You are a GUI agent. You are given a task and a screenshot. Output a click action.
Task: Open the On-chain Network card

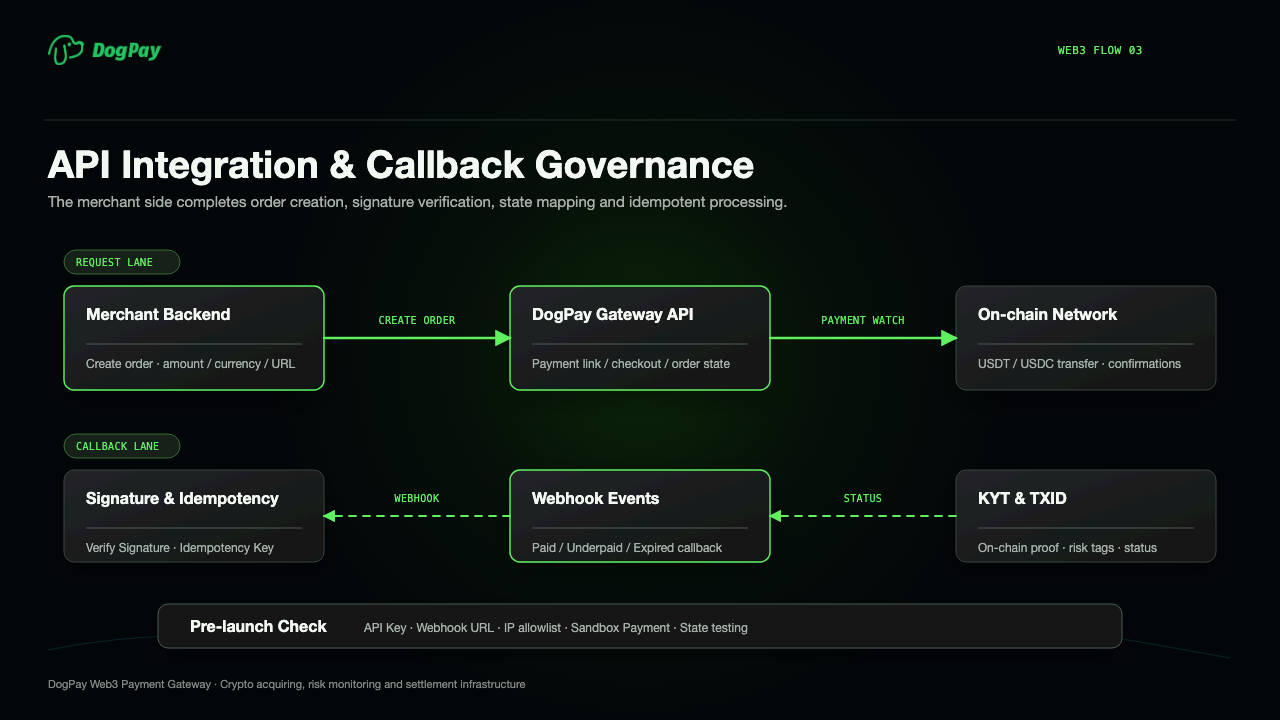pos(1086,338)
